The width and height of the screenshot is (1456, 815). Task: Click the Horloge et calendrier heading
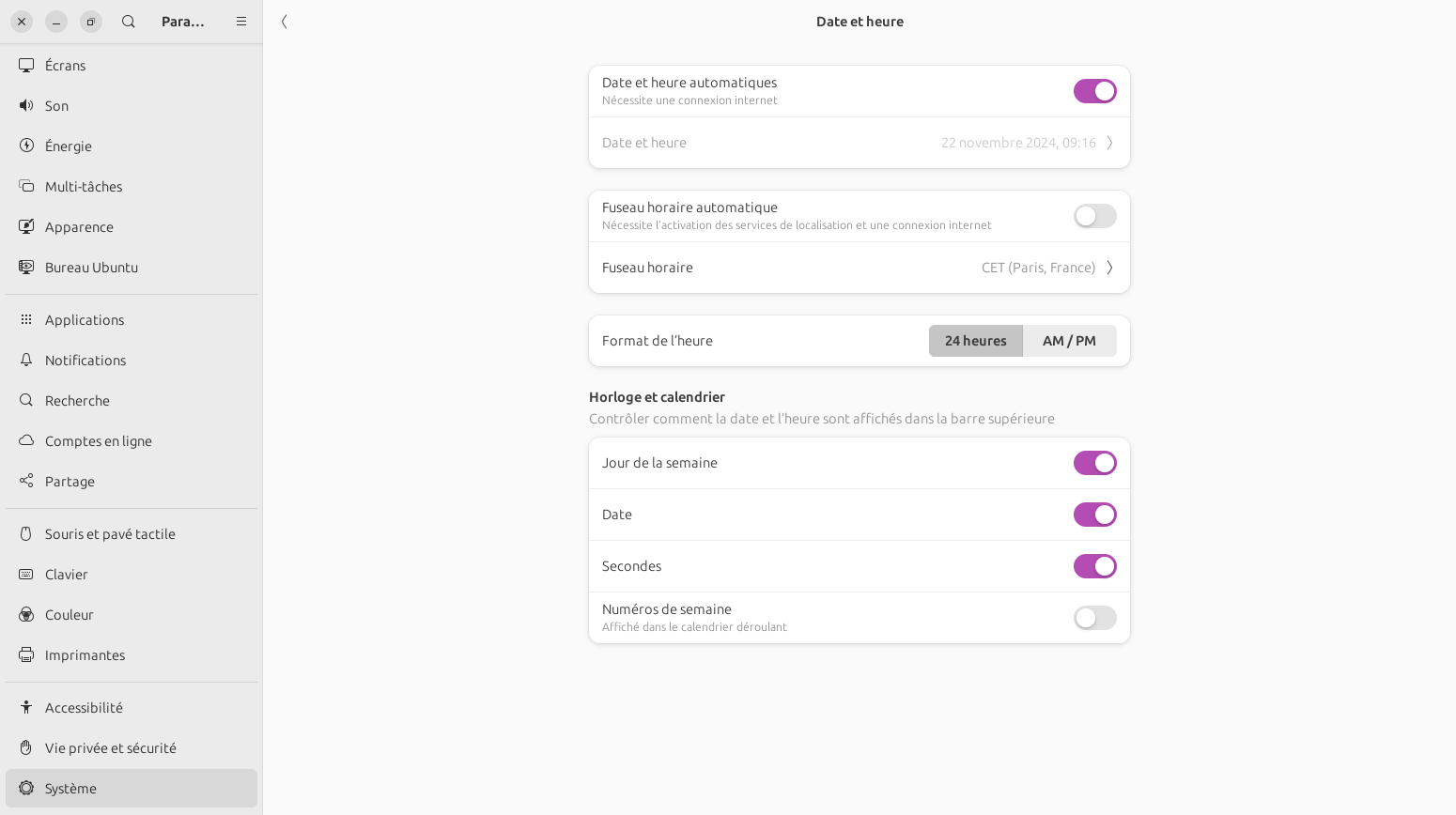pyautogui.click(x=657, y=397)
